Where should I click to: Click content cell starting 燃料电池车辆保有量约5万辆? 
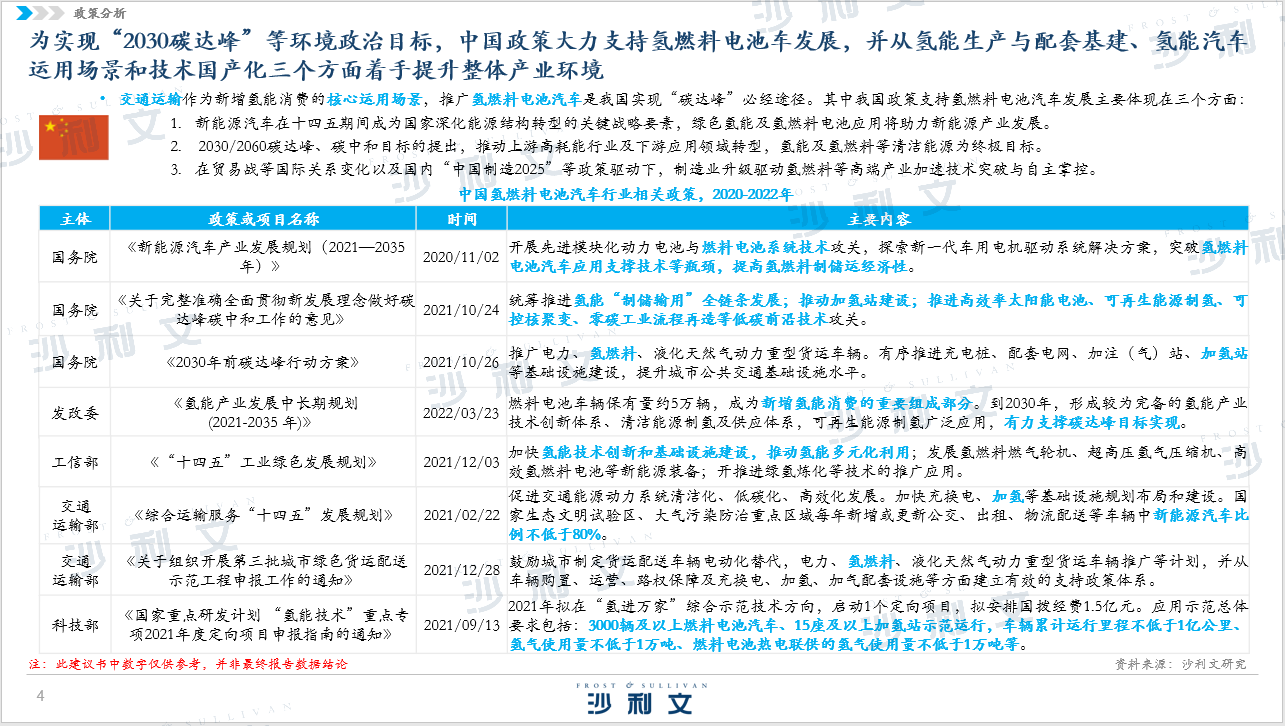coord(878,412)
